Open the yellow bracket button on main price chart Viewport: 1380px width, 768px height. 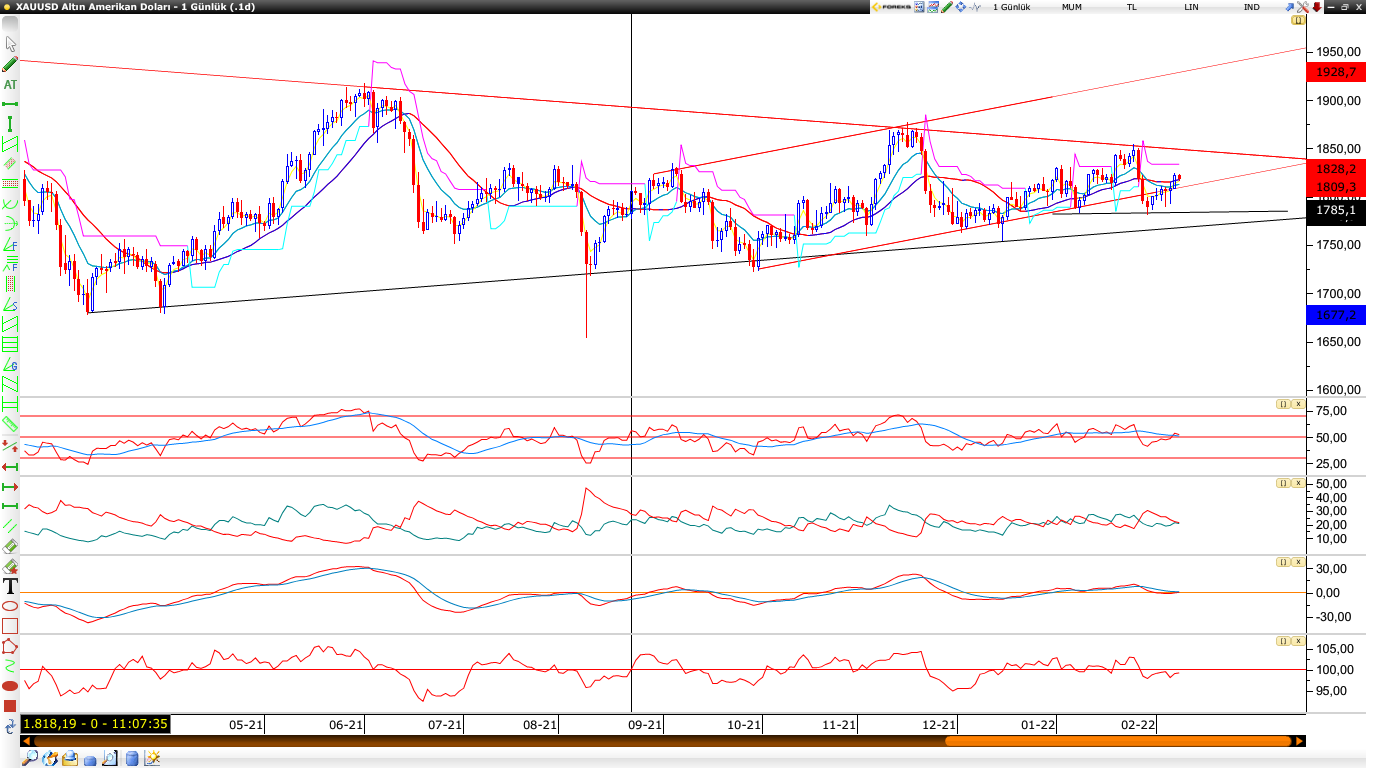pyautogui.click(x=1298, y=19)
